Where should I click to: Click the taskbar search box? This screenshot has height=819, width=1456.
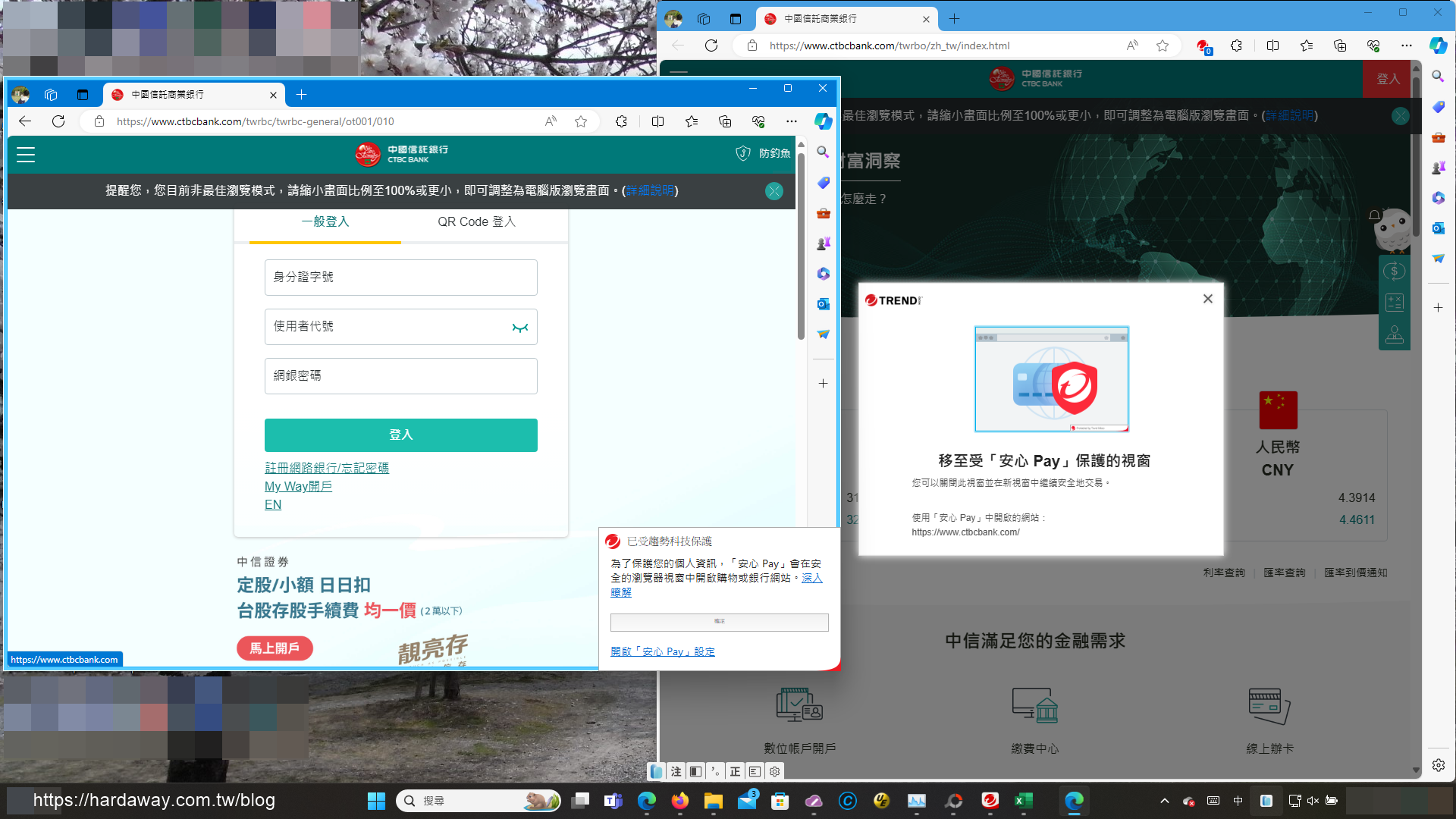[x=478, y=801]
